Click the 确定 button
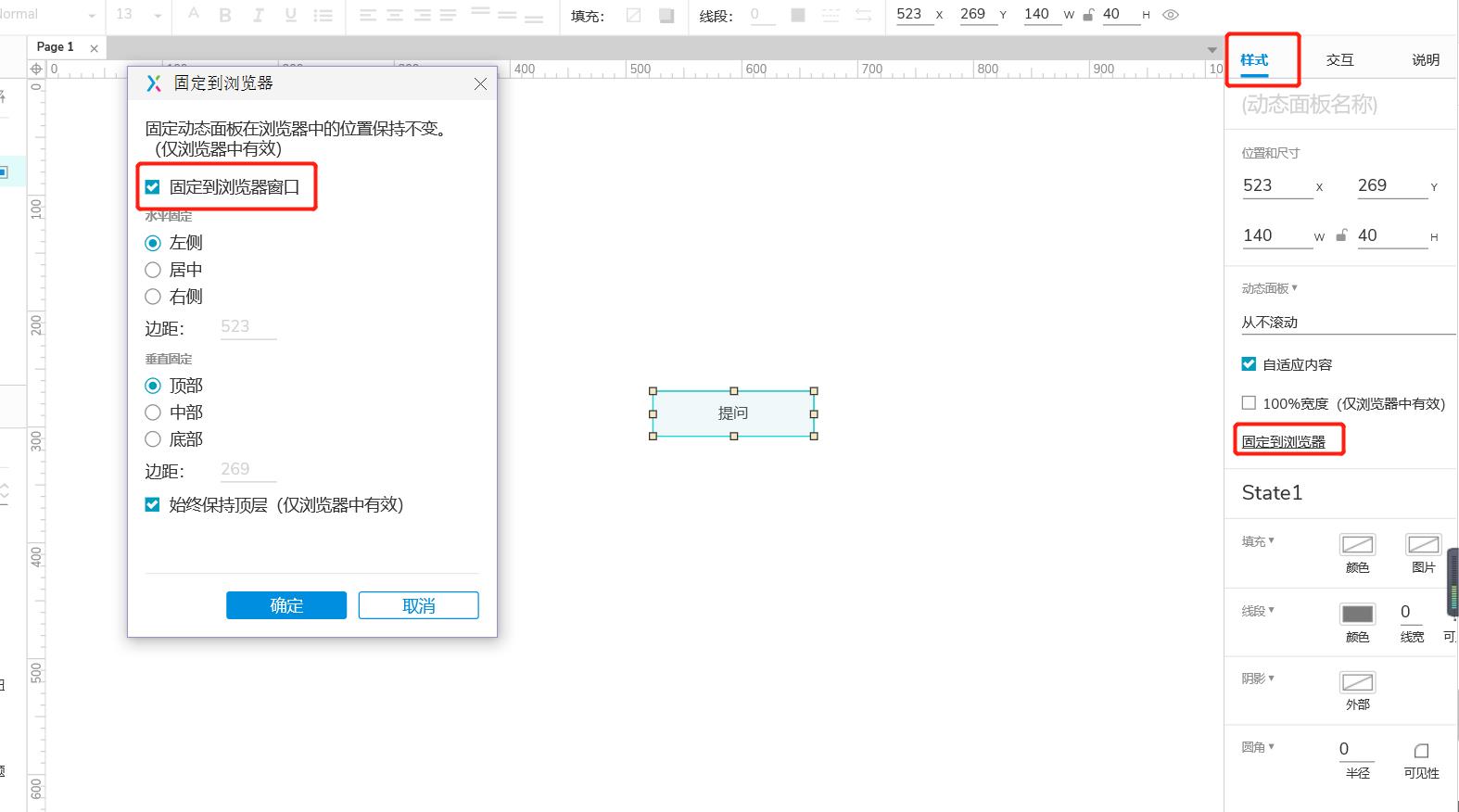1459x812 pixels. click(x=286, y=605)
